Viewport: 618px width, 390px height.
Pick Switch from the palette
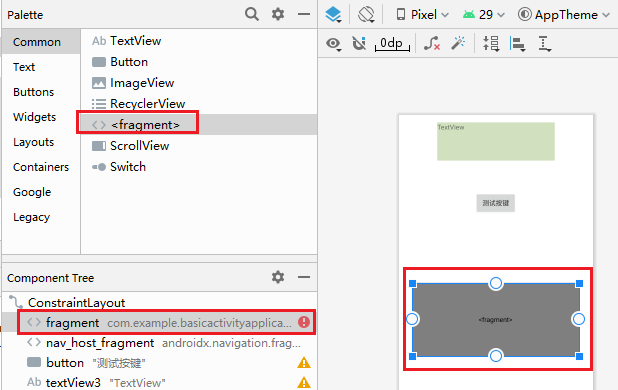point(199,167)
